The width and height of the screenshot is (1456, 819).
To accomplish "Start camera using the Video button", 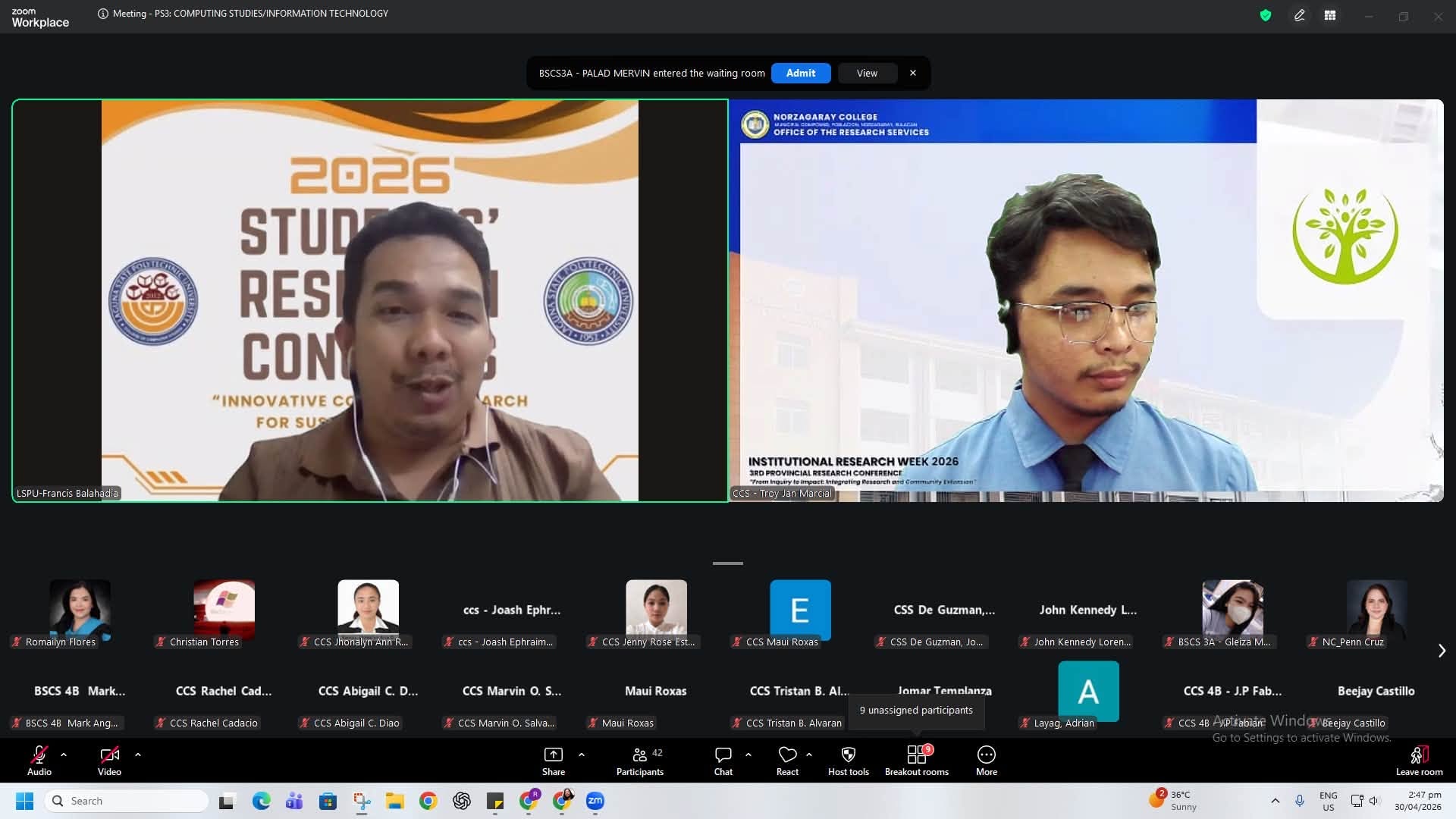I will click(x=109, y=761).
